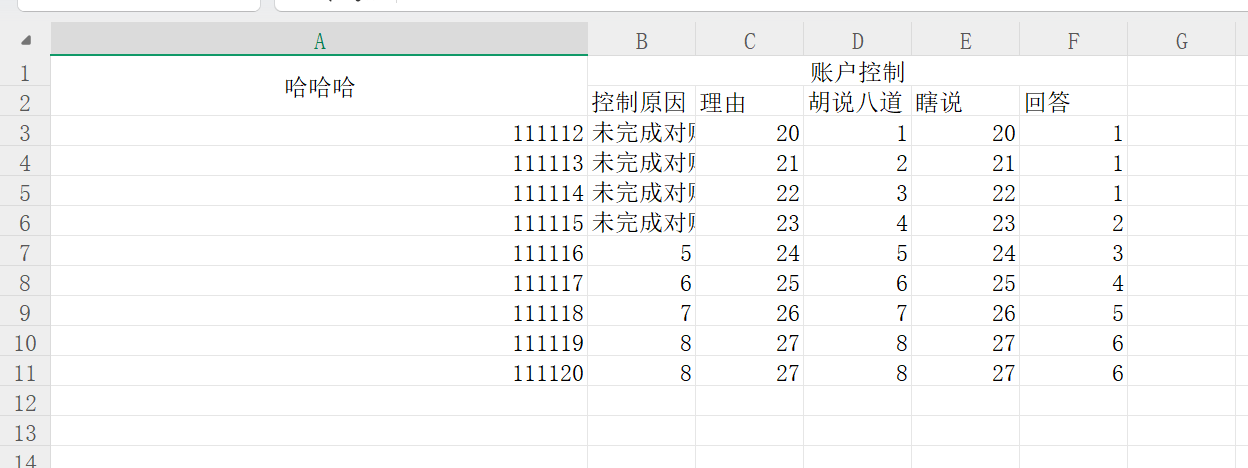This screenshot has height=468, width=1248.
Task: Select the 瞎说 header cell
Action: pos(965,102)
